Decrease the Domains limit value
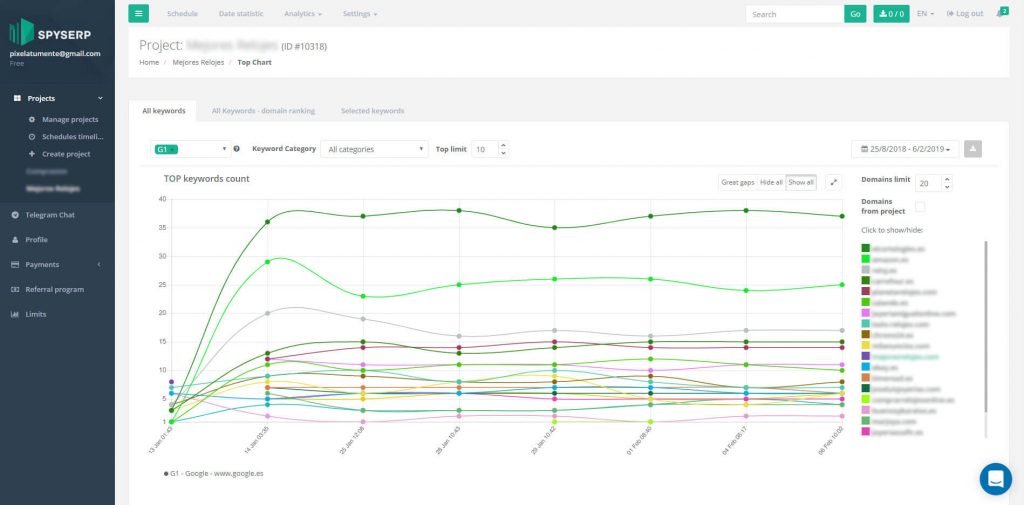Viewport: 1024px width, 505px height. tap(947, 187)
